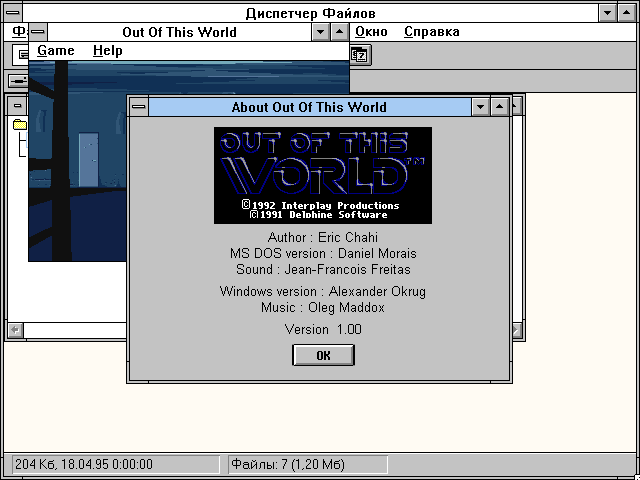Click 'Windows version : Alexander Okrug' line
Screen dimensions: 640x480
[x=323, y=291]
